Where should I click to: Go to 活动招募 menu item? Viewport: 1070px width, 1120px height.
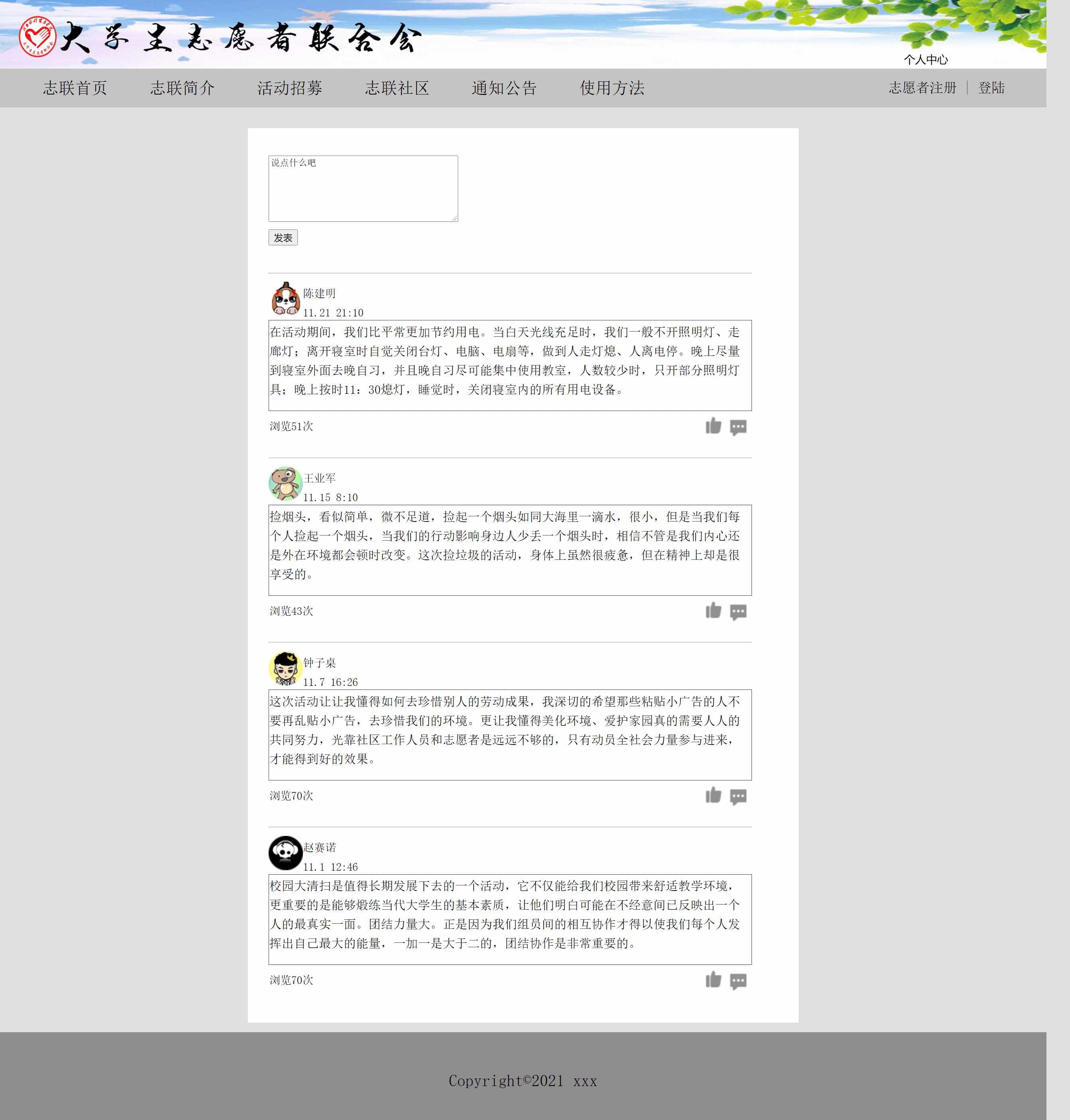[x=290, y=88]
